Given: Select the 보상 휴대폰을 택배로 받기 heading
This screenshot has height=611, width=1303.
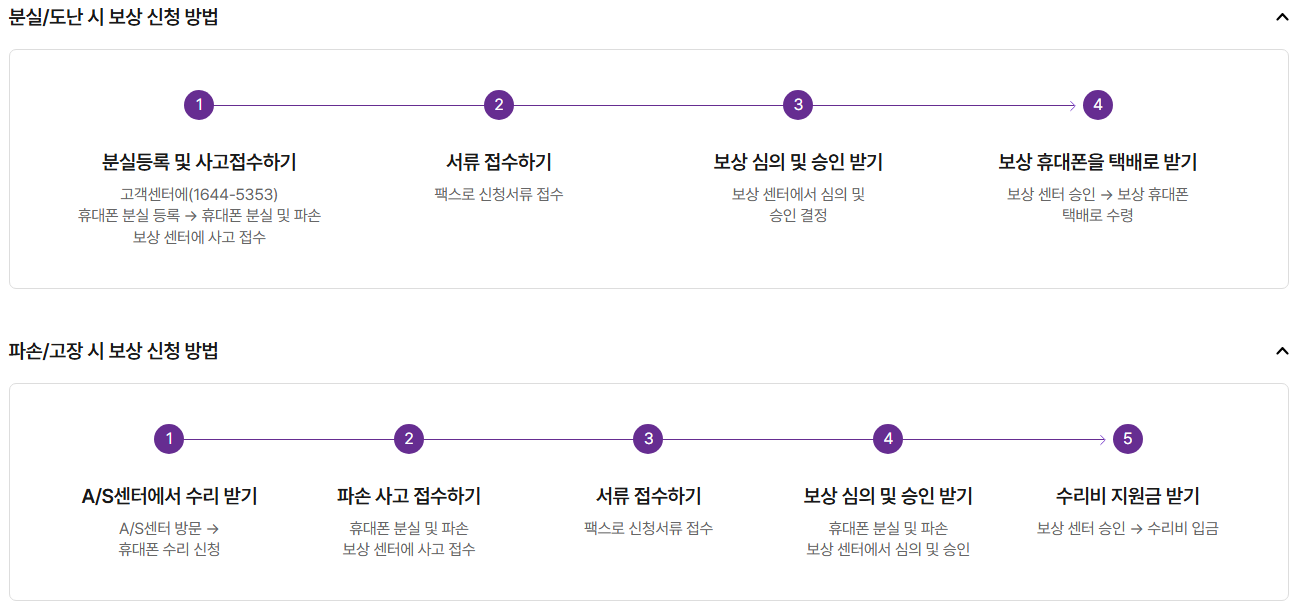Looking at the screenshot, I should point(1096,160).
